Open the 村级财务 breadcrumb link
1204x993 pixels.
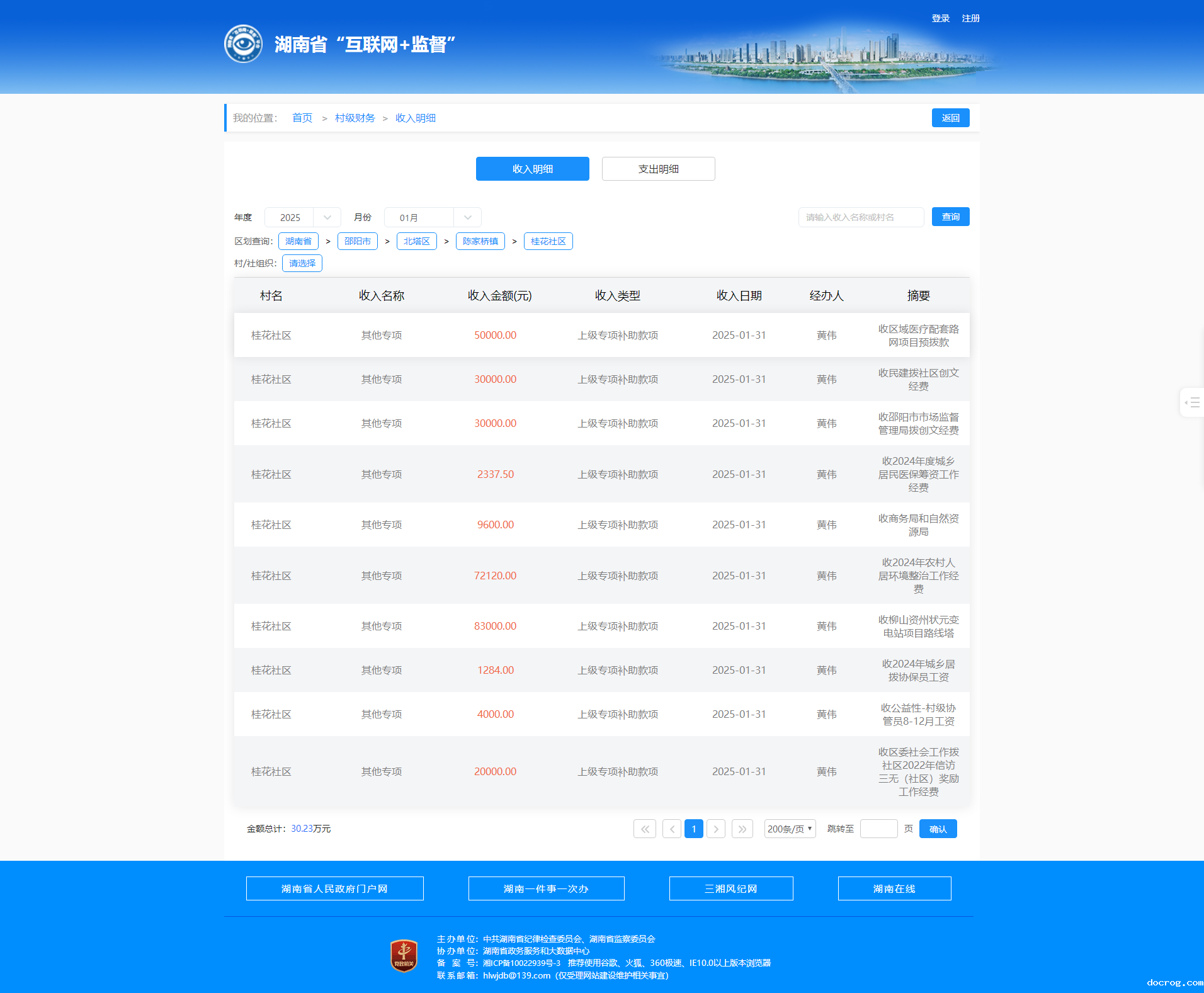point(355,118)
